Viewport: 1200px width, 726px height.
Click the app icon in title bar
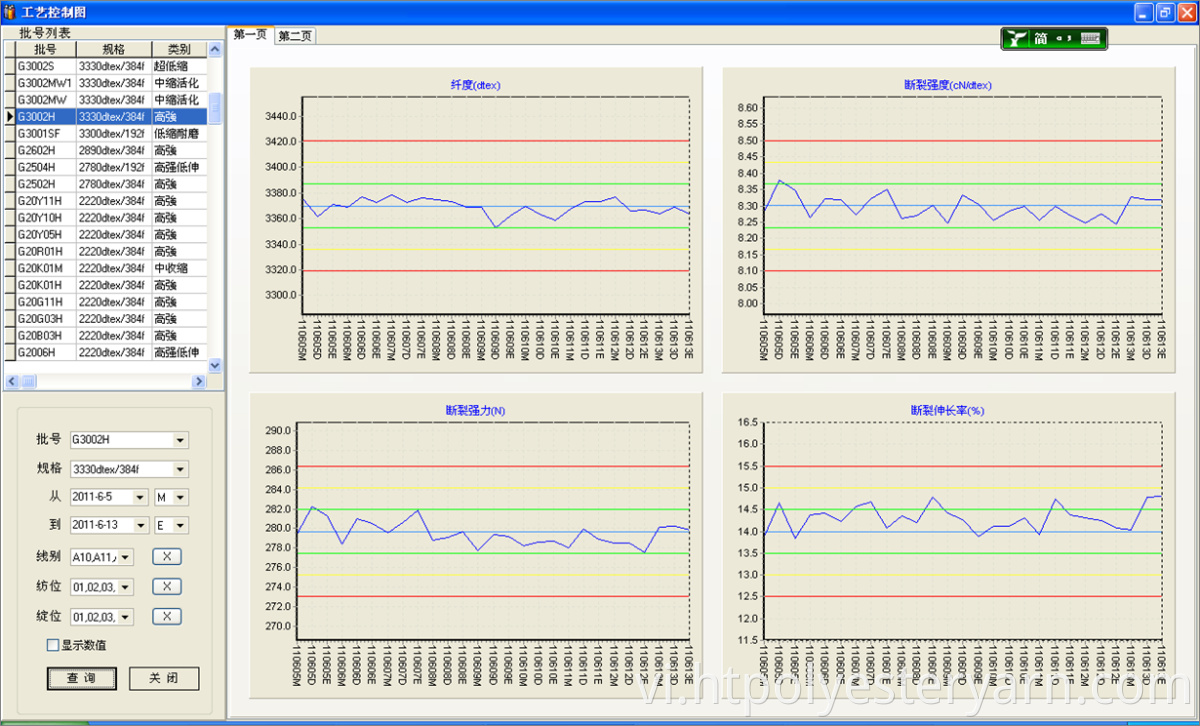pos(10,12)
